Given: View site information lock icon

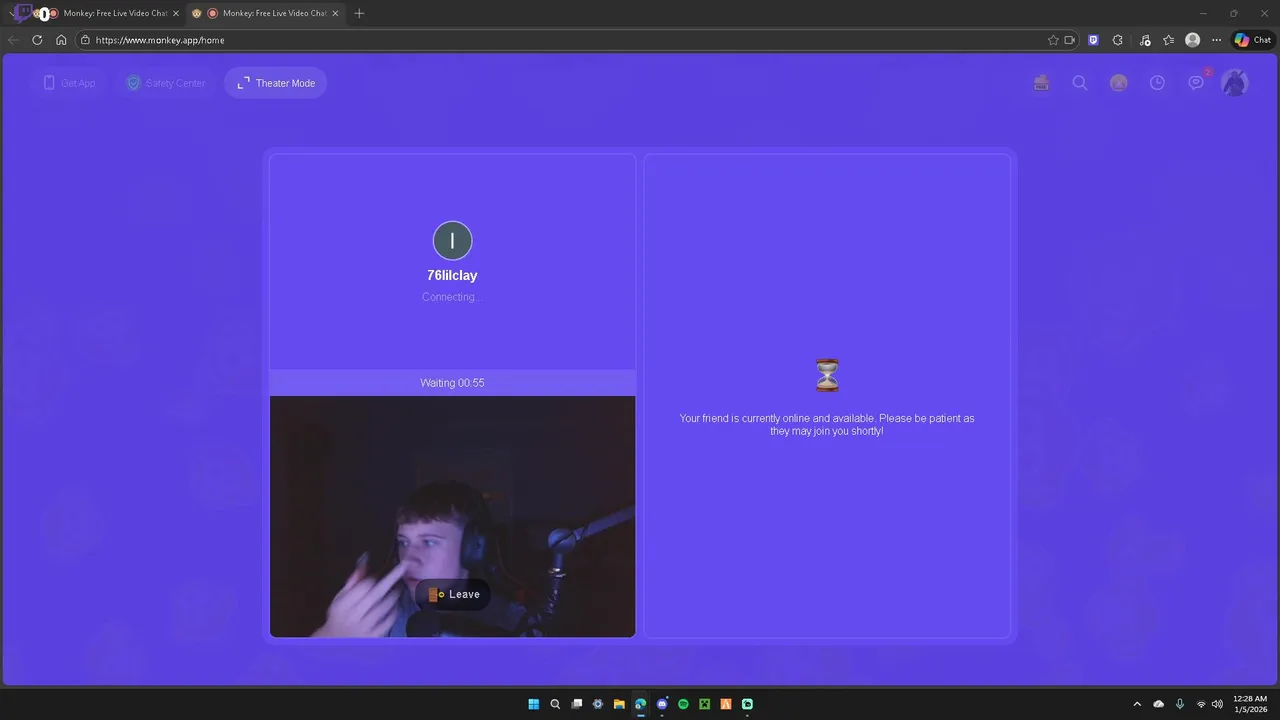Looking at the screenshot, I should coord(86,40).
